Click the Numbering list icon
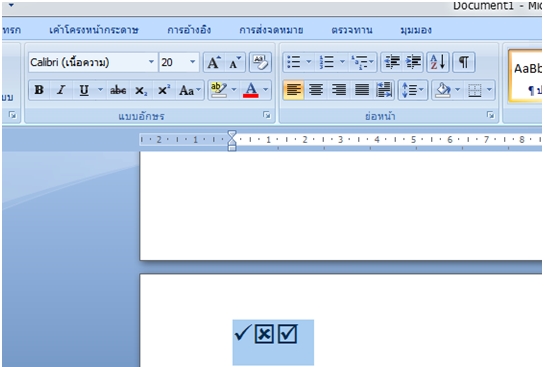 [327, 62]
